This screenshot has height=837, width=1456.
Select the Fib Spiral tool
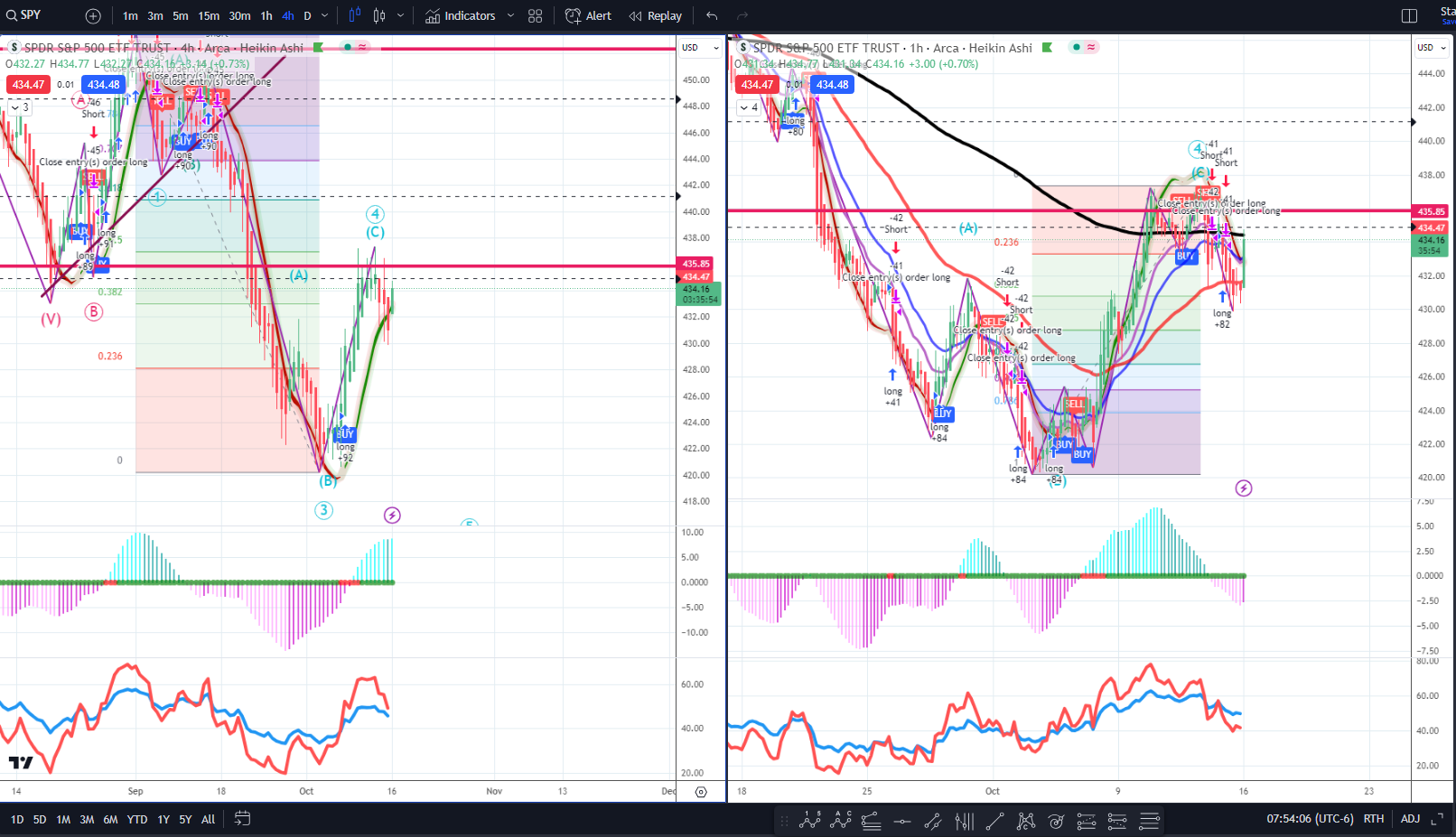1056,821
